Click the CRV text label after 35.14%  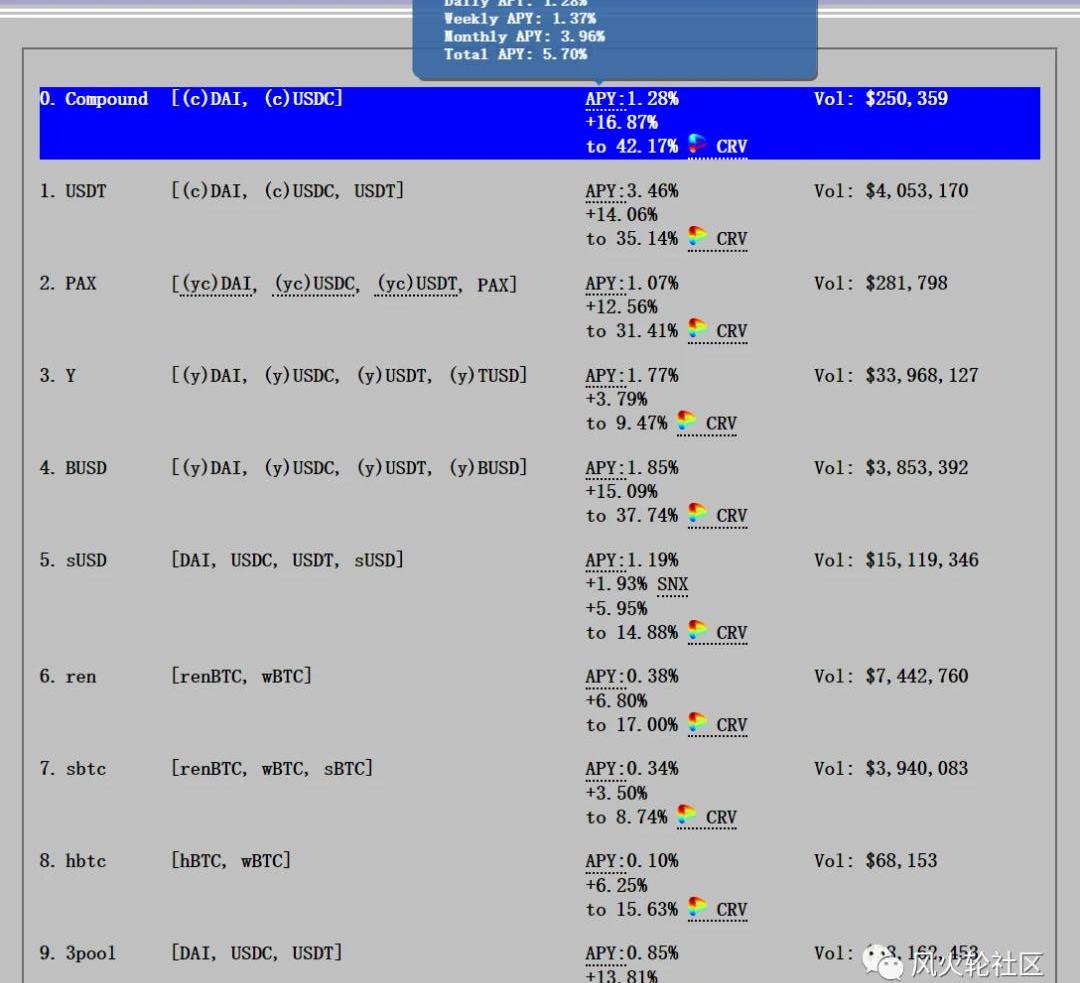(x=731, y=239)
